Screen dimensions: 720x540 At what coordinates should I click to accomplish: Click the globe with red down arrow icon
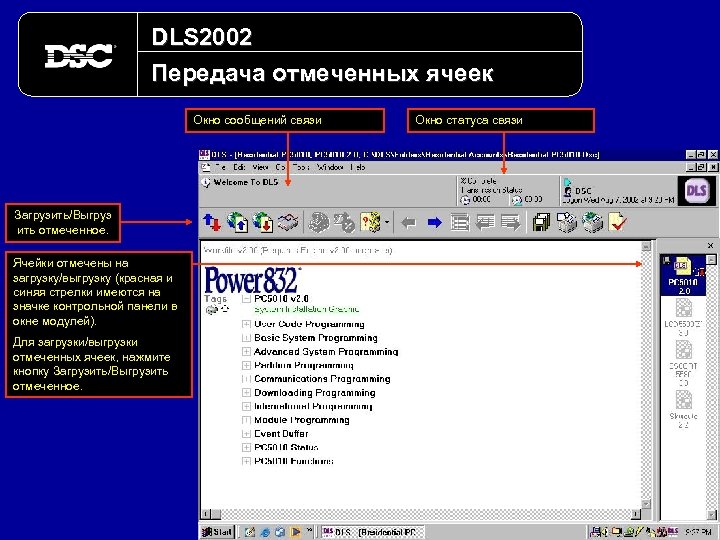coord(263,223)
